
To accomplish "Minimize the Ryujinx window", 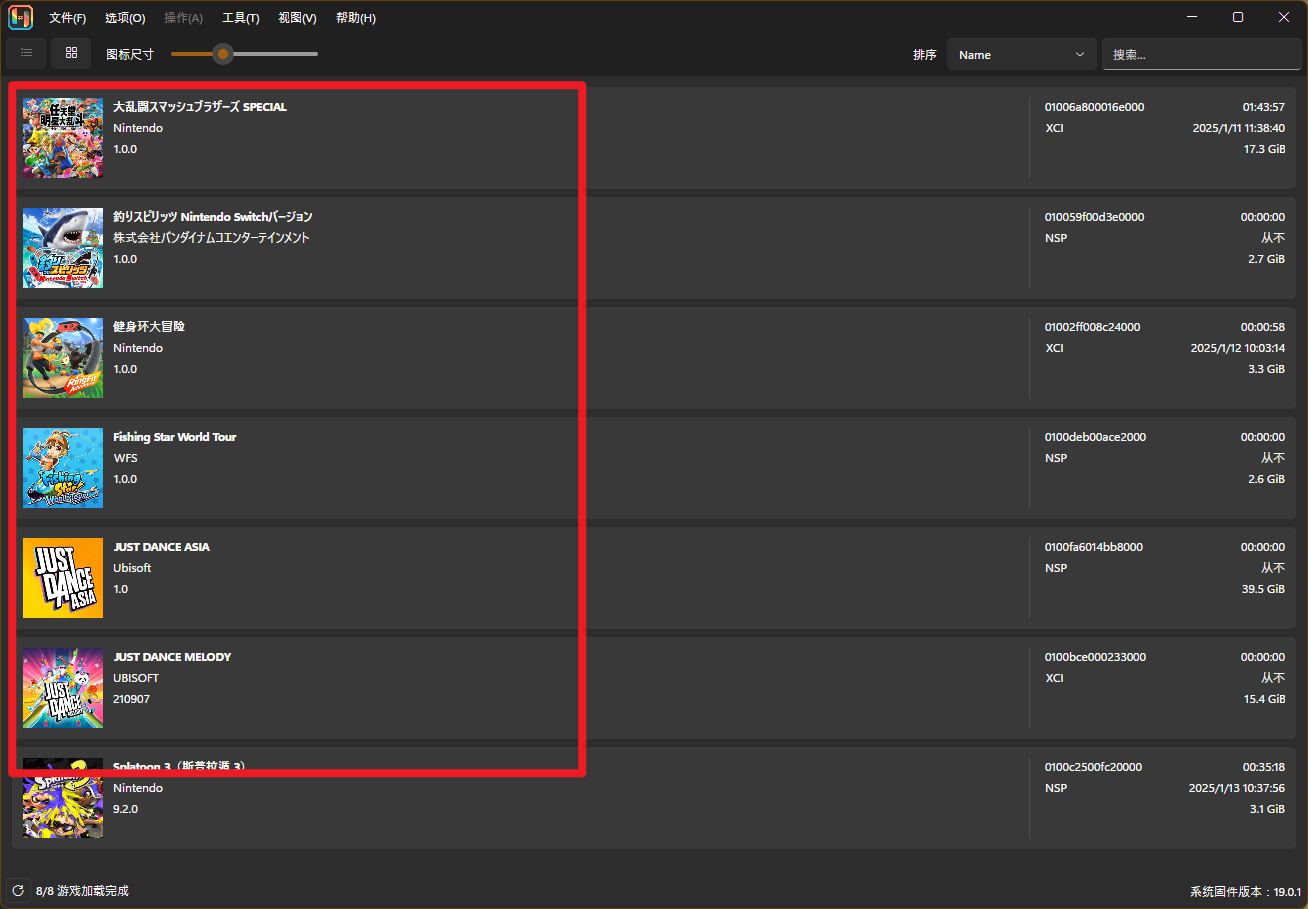I will point(1191,17).
